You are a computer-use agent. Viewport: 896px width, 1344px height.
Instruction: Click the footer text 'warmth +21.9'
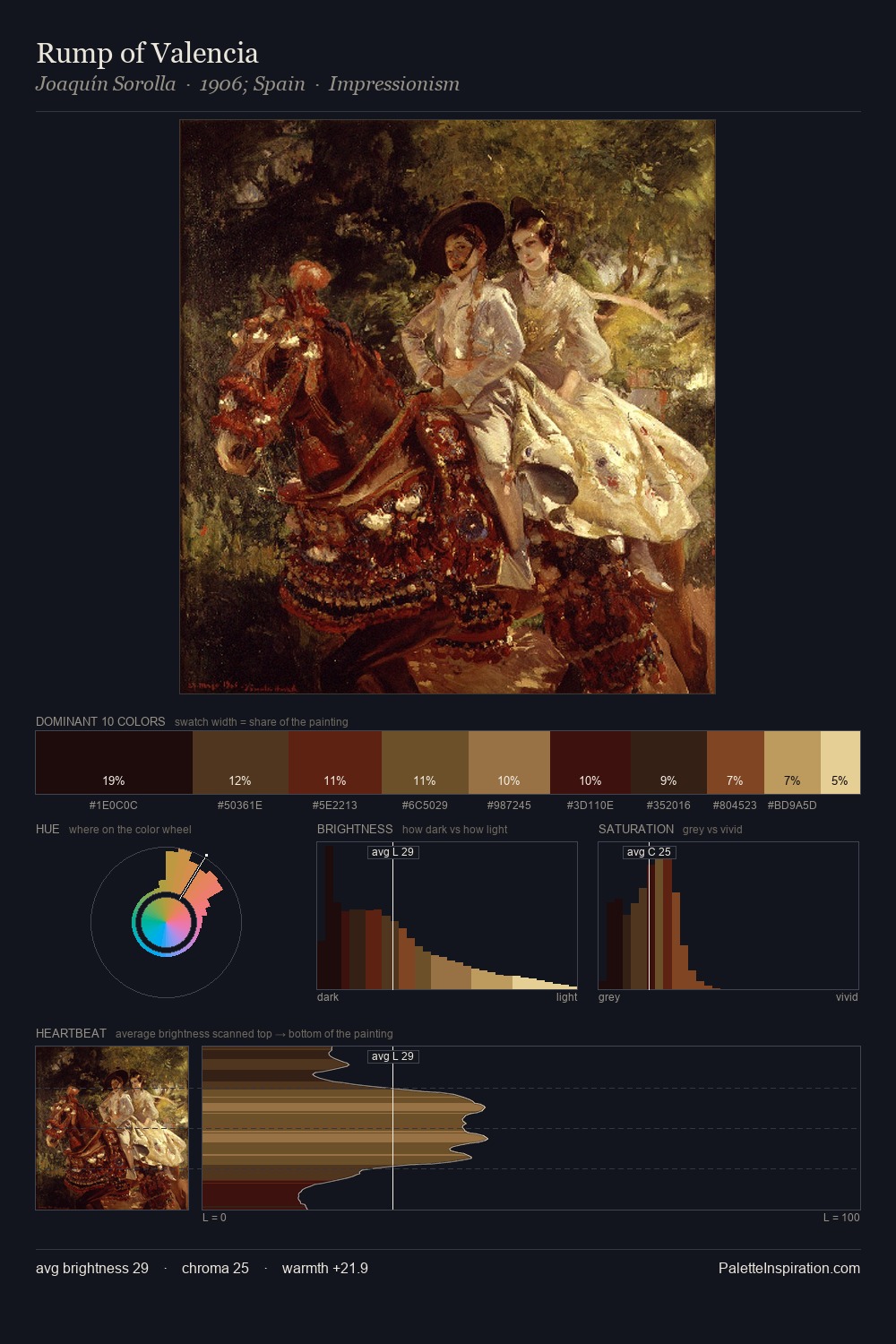click(x=325, y=1269)
